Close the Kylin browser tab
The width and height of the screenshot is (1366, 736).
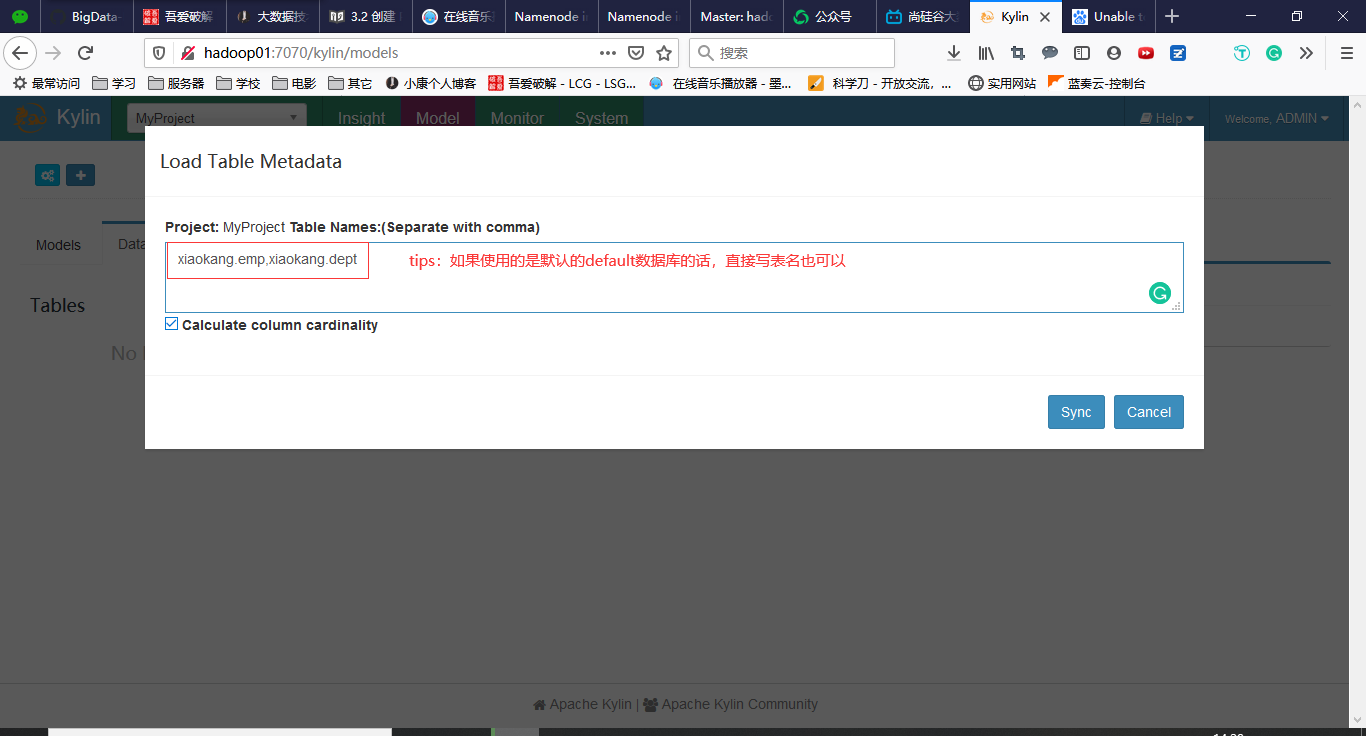[1045, 17]
